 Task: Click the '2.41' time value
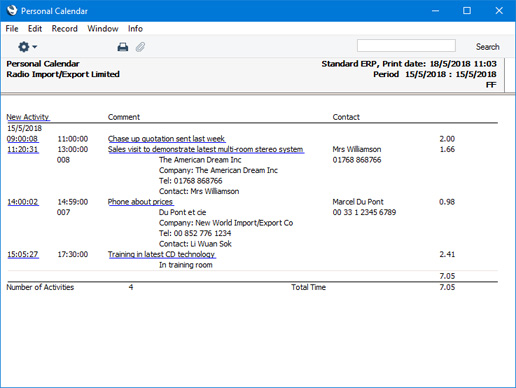pyautogui.click(x=447, y=254)
